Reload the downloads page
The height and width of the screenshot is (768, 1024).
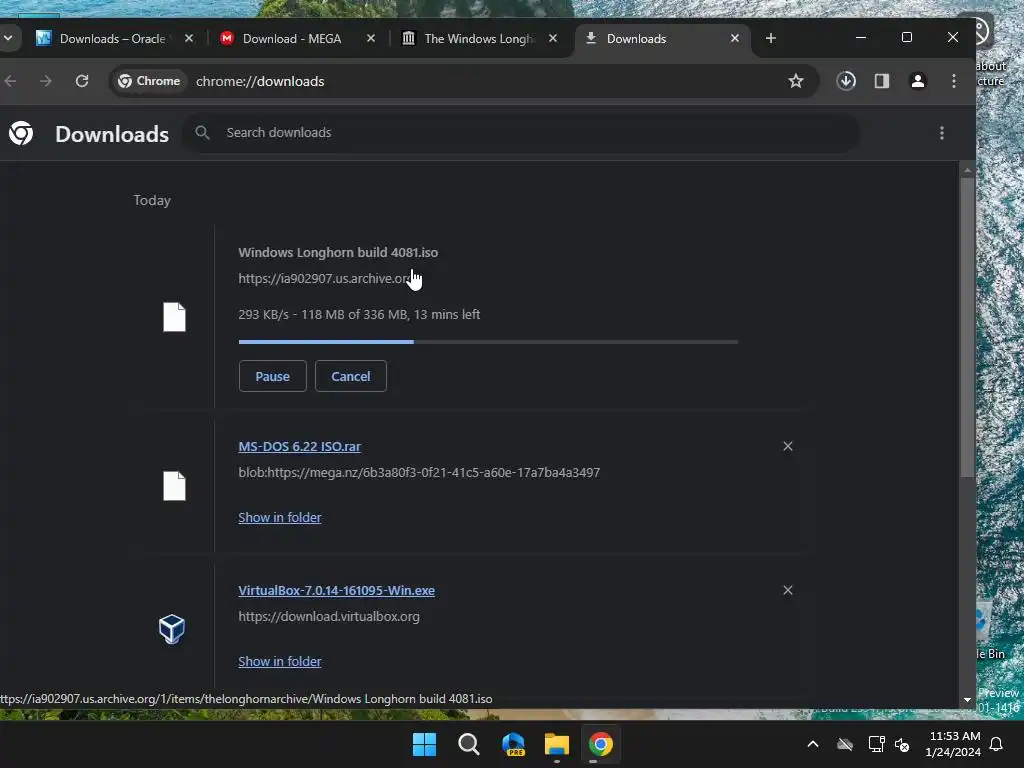(x=82, y=81)
